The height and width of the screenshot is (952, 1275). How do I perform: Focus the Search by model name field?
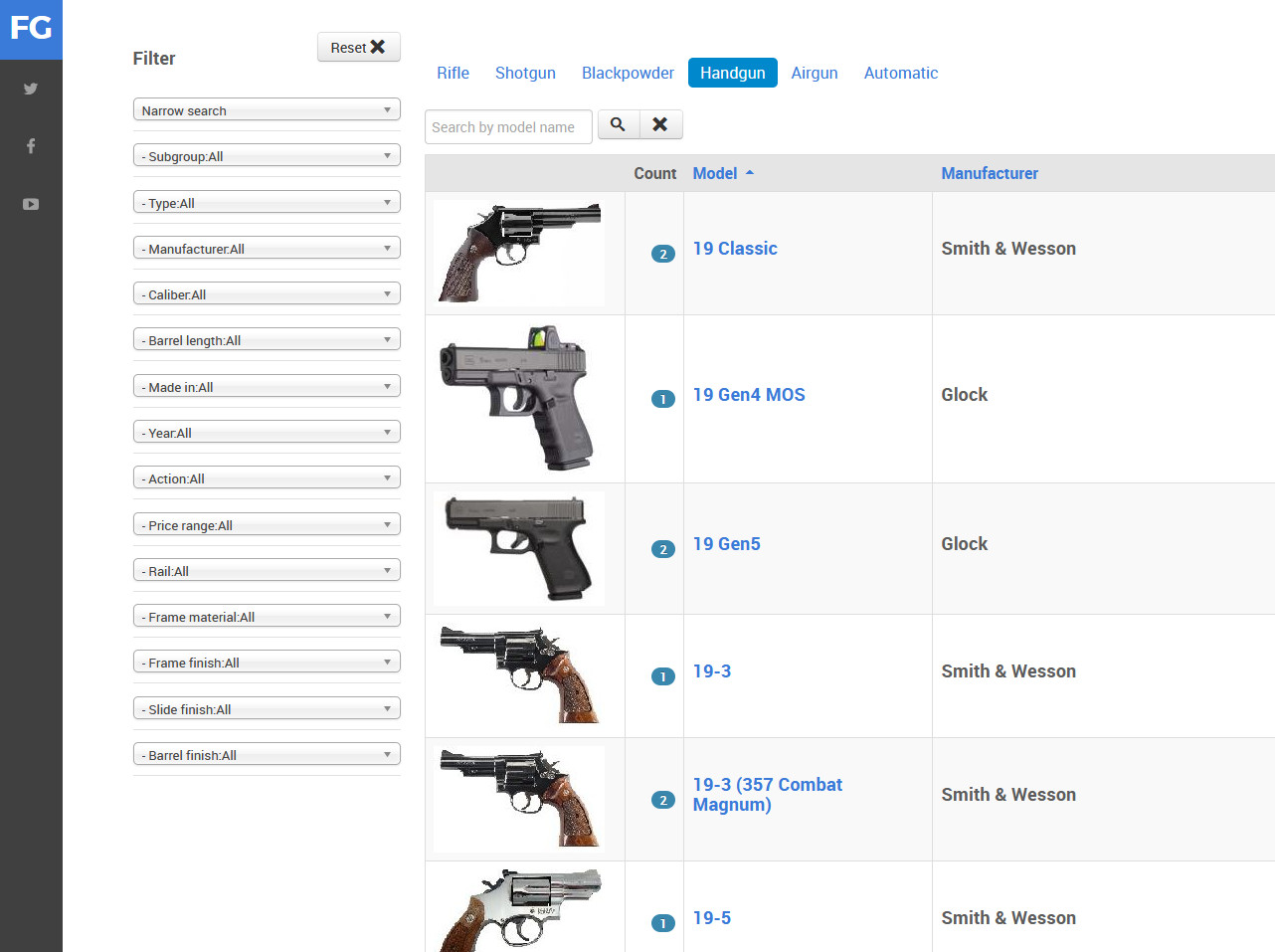click(508, 126)
